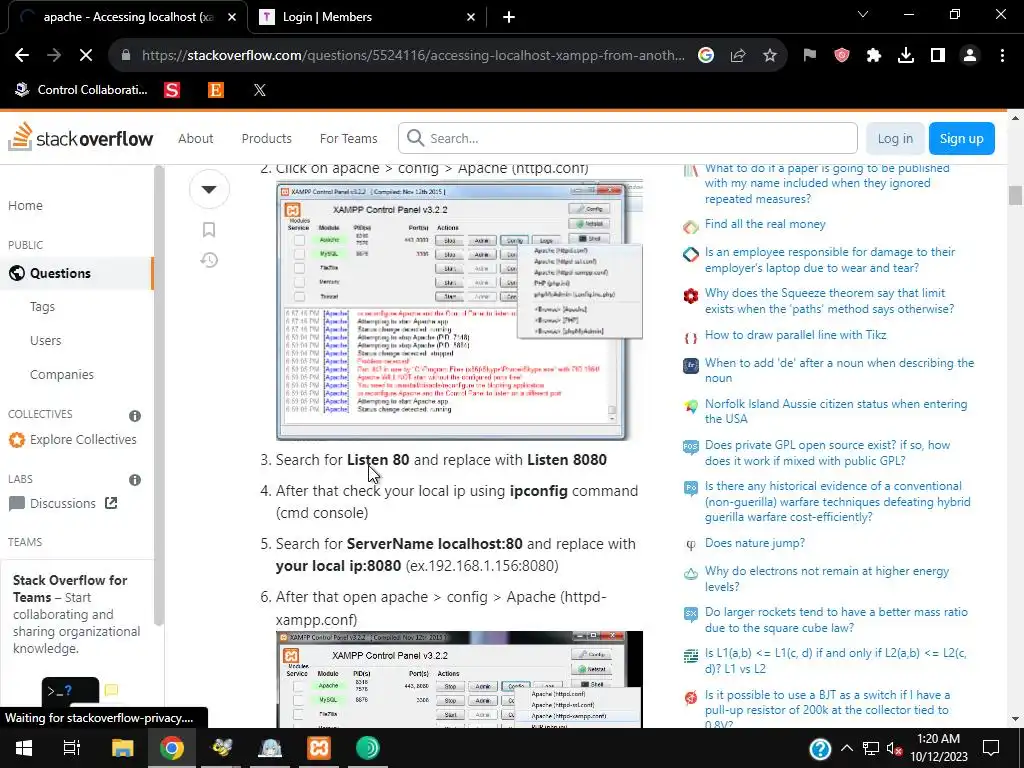Click the Collectives info icon

coord(135,415)
